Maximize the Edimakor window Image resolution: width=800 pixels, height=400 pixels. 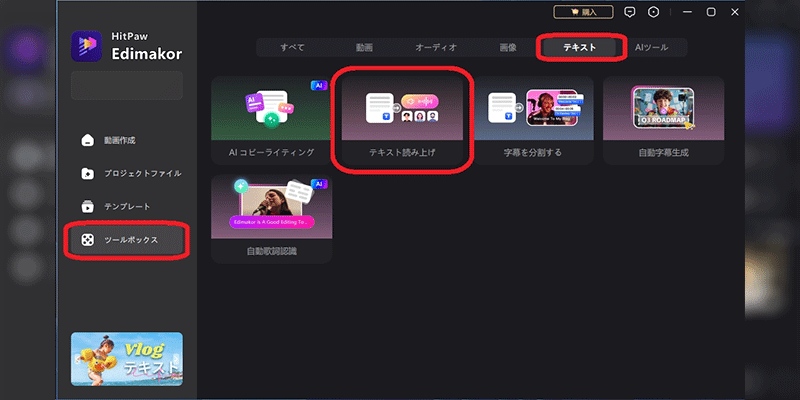(711, 12)
